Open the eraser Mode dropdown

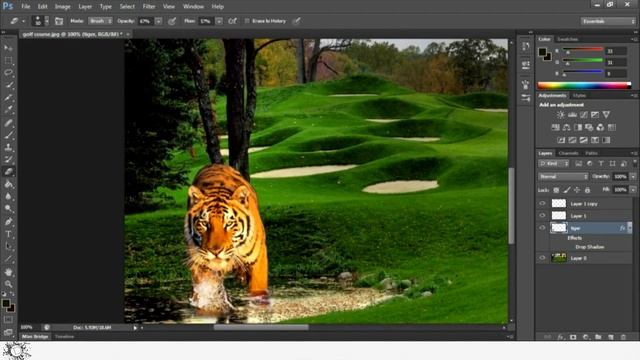(101, 21)
